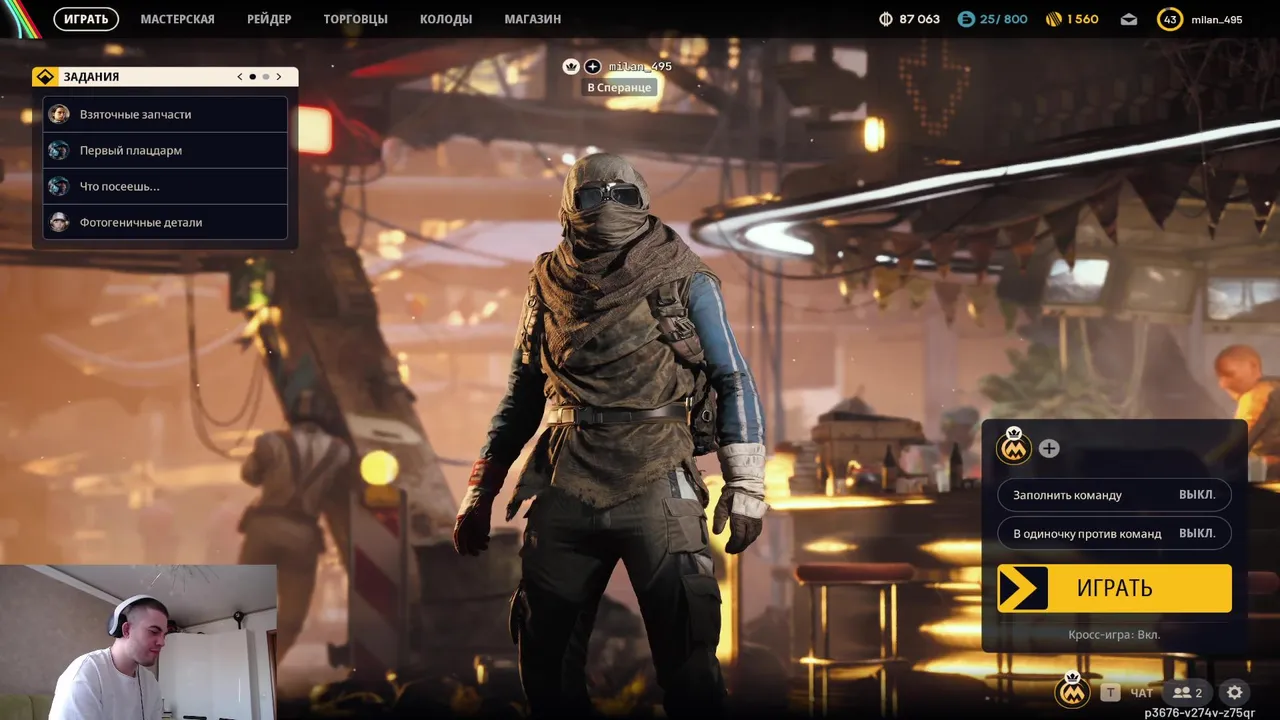1280x720 pixels.
Task: Click the В Сперанце status label
Action: (619, 88)
